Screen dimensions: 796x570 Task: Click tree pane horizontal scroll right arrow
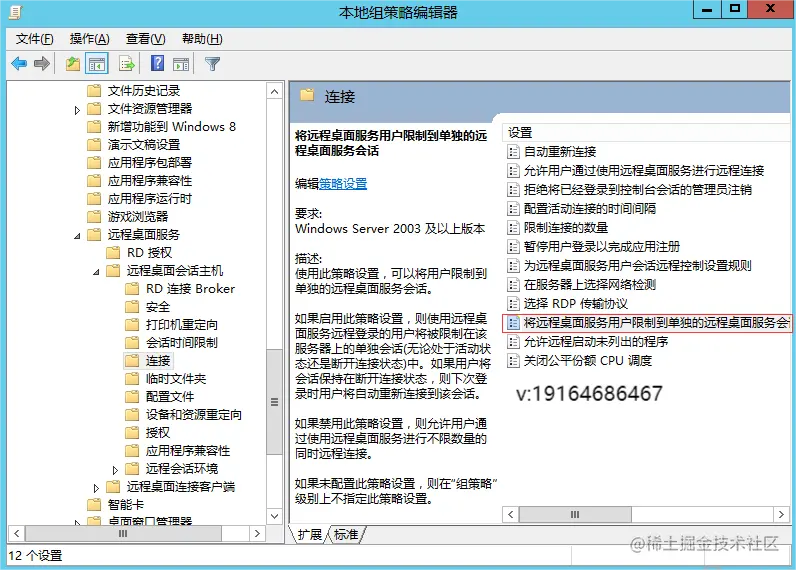click(257, 533)
